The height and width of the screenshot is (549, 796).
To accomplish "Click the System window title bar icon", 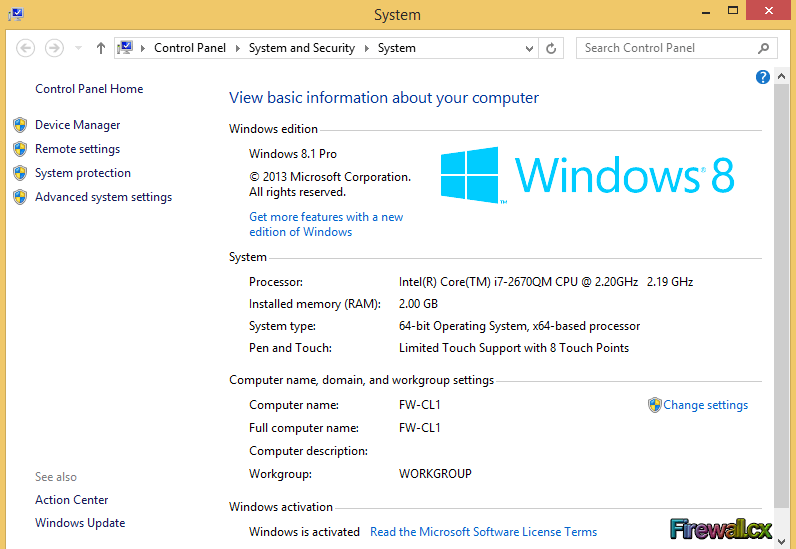I will click(16, 14).
